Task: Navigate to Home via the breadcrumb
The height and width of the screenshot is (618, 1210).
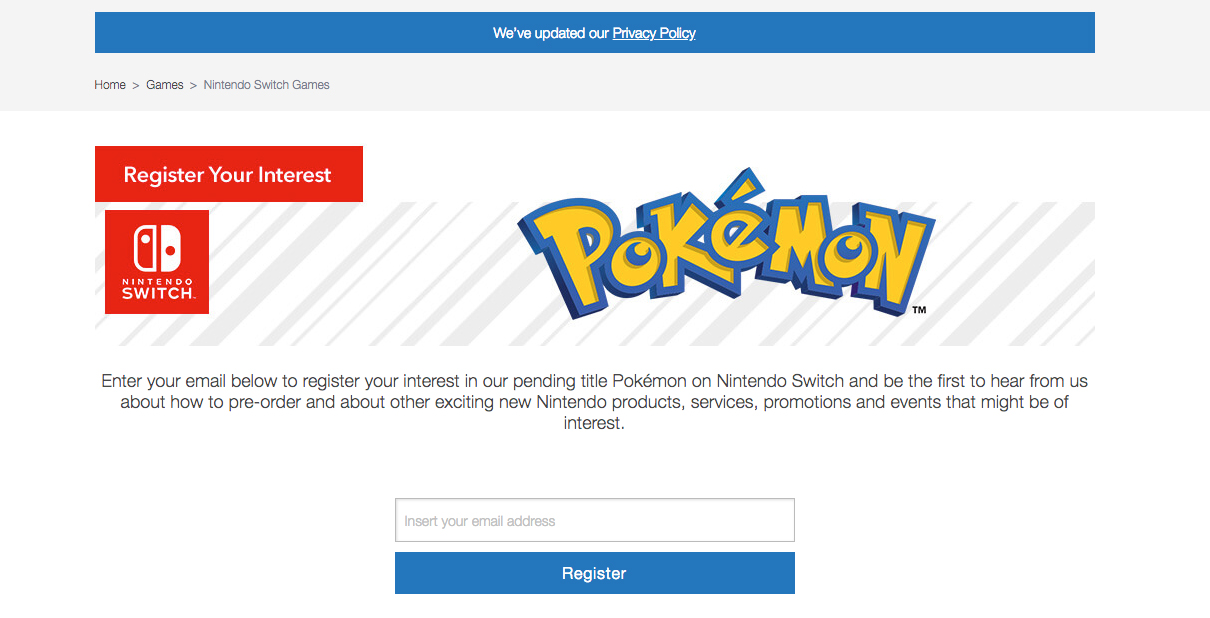Action: pyautogui.click(x=110, y=85)
